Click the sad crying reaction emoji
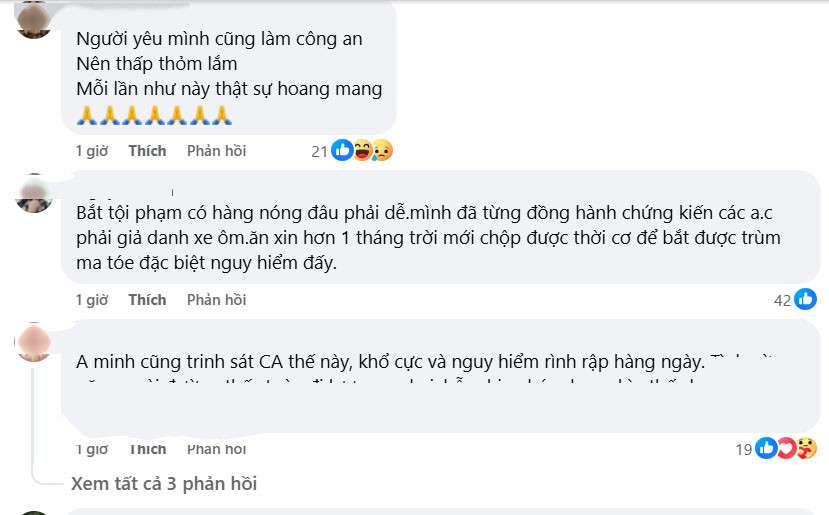Image resolution: width=829 pixels, height=515 pixels. point(380,151)
